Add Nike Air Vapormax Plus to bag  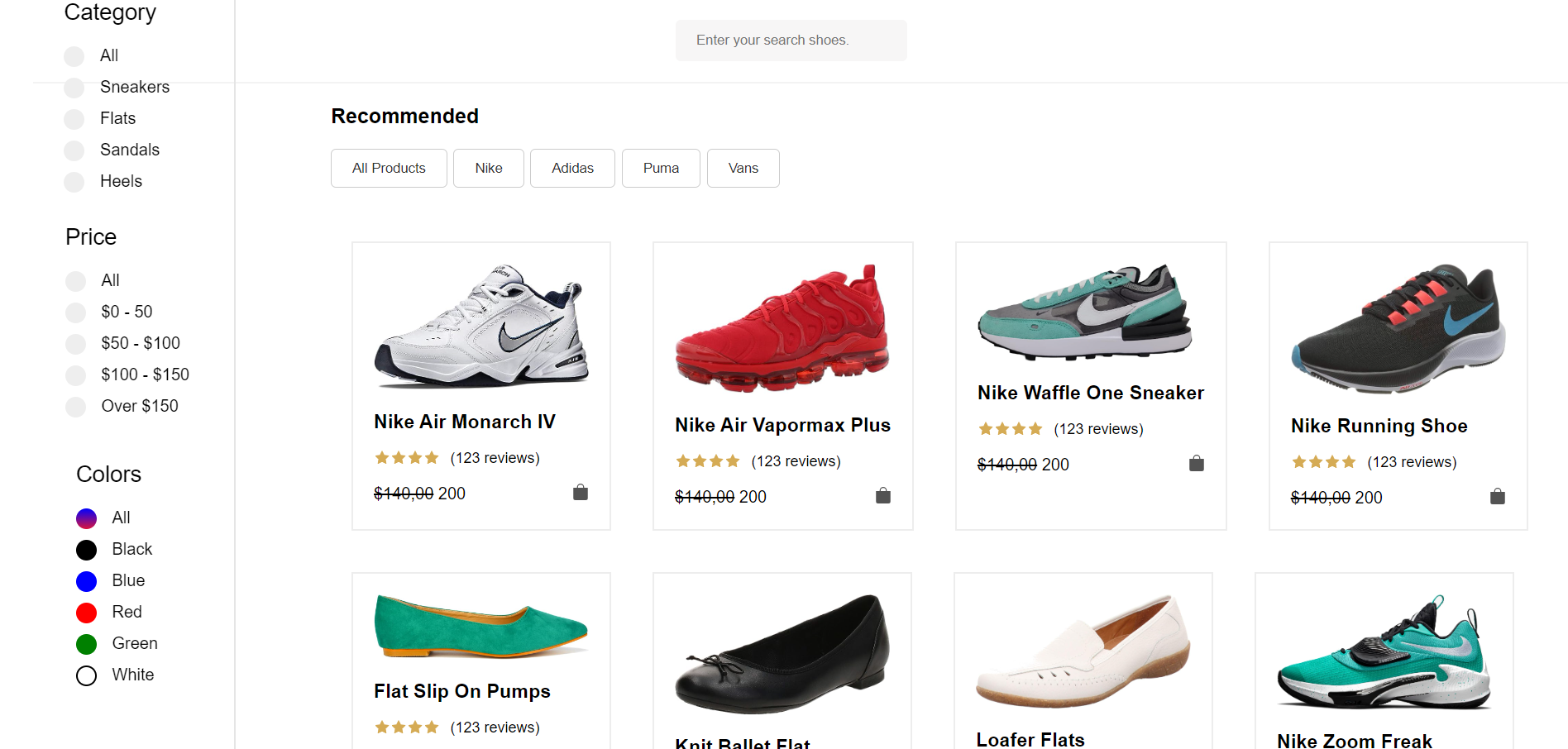pos(883,496)
